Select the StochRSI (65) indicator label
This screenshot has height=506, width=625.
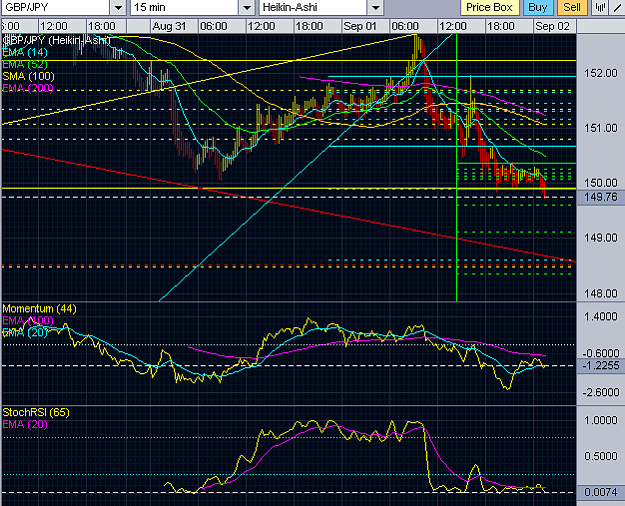[x=36, y=412]
